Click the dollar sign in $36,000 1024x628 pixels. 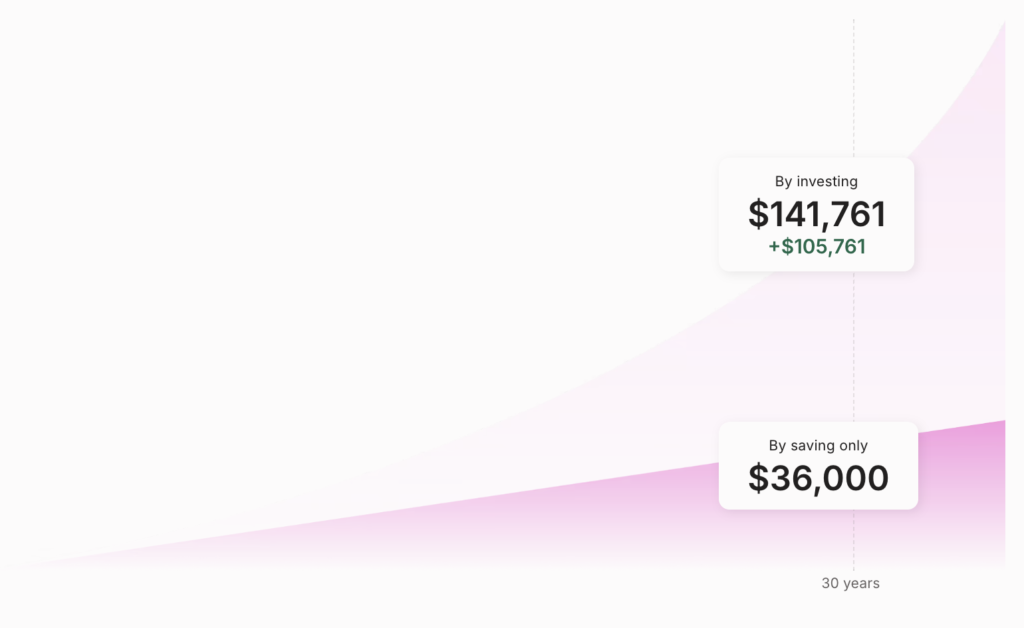click(759, 479)
